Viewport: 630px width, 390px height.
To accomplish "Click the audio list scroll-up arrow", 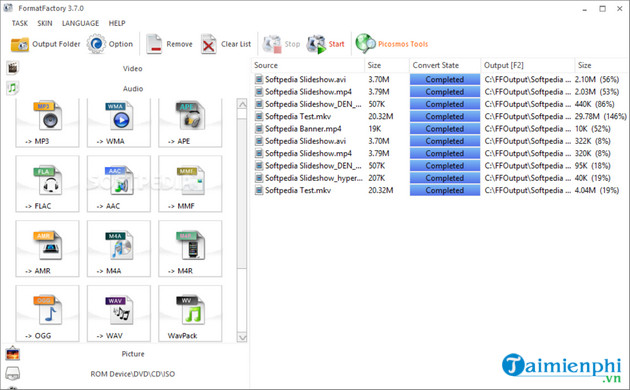I will click(242, 104).
